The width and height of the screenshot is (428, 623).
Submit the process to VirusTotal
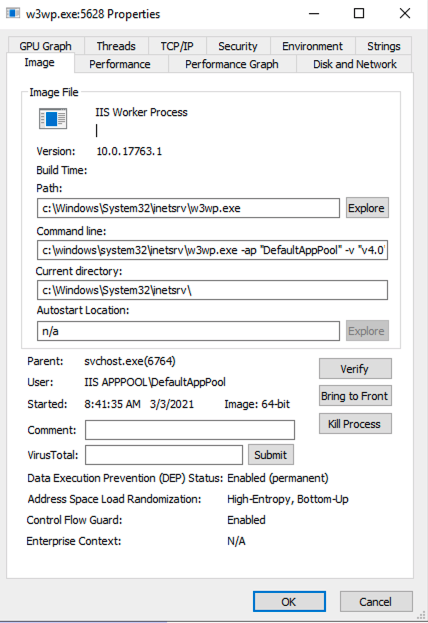pos(271,455)
